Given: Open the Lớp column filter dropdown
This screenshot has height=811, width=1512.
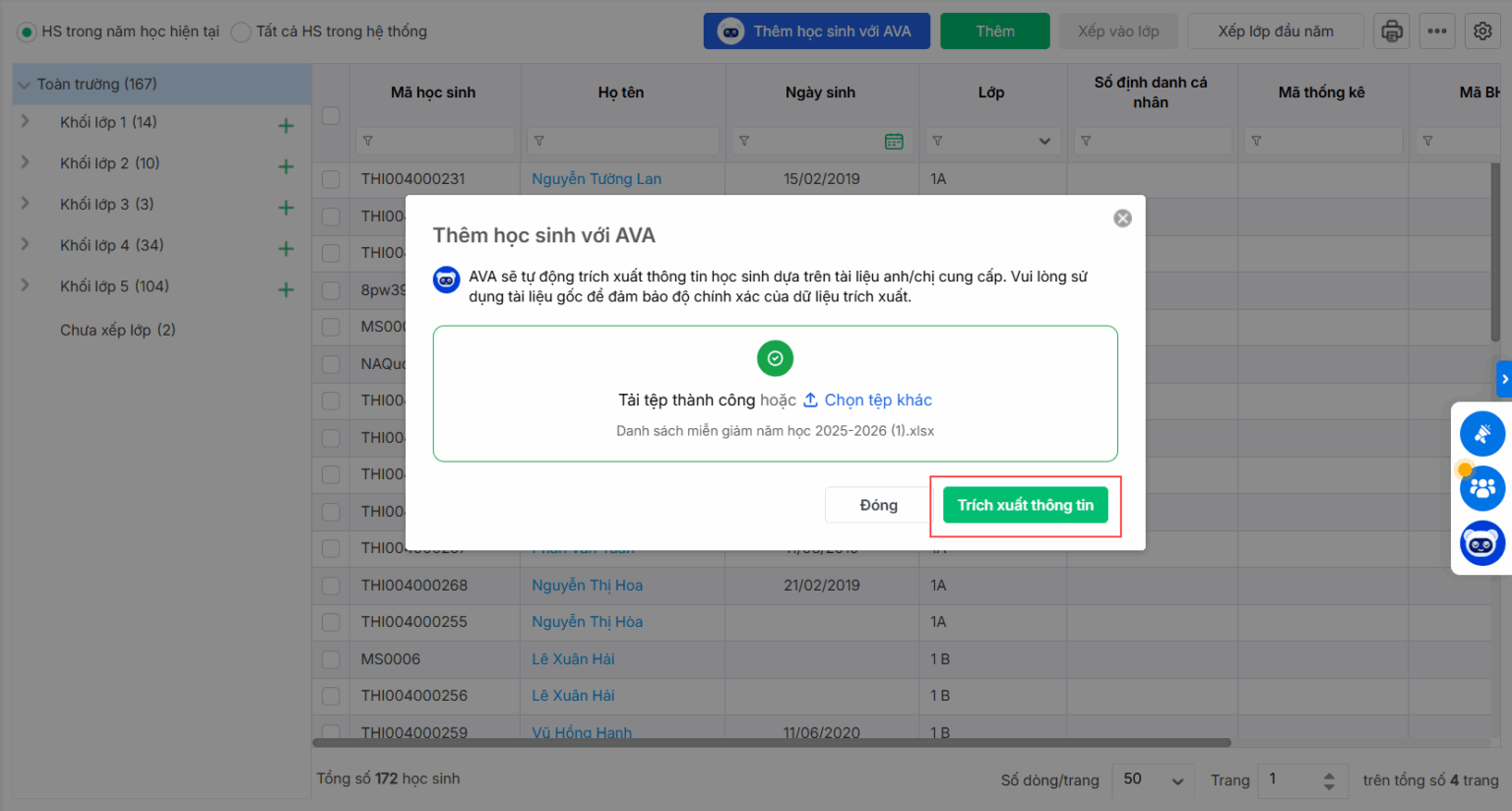Looking at the screenshot, I should coord(1044,142).
